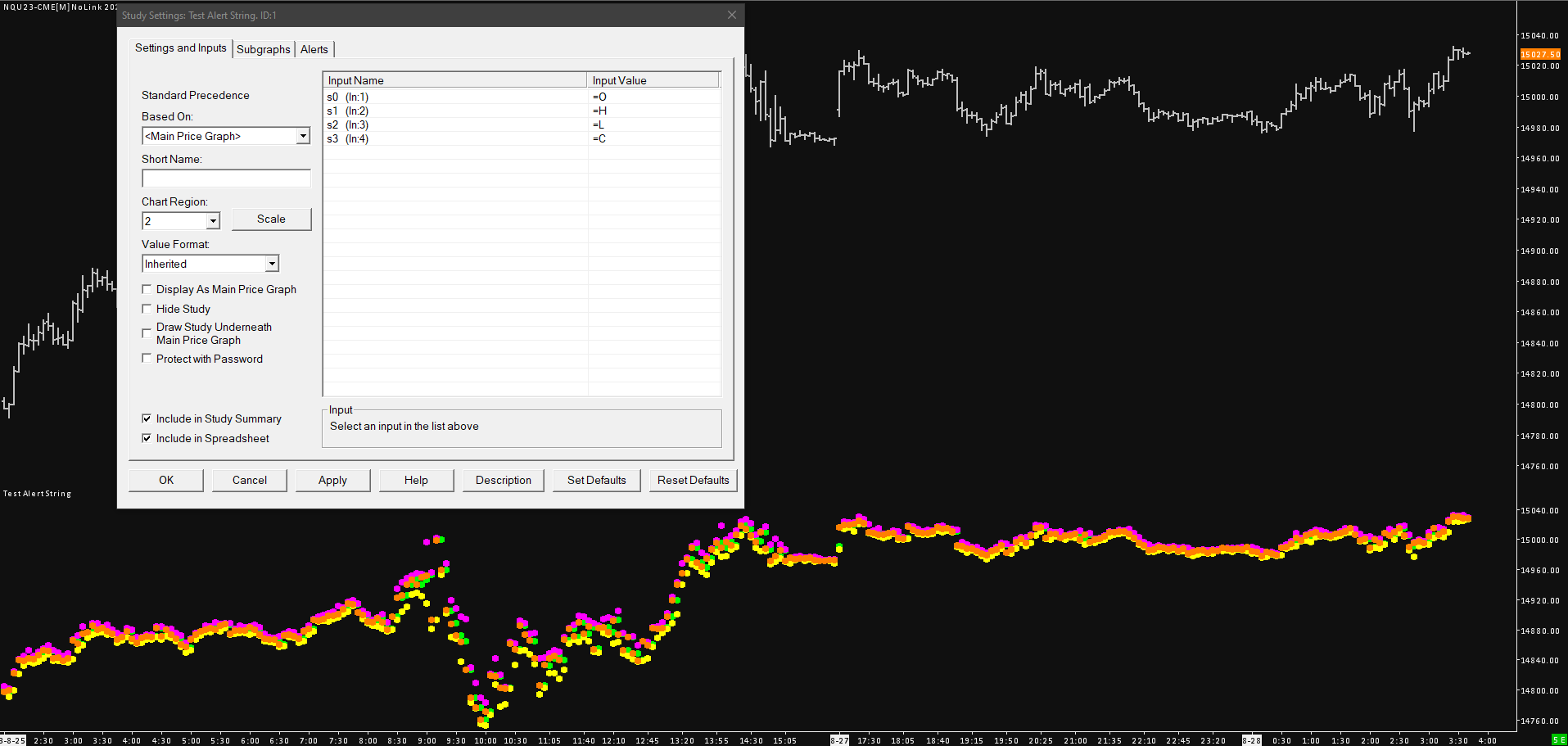Click the Set Defaults button
The height and width of the screenshot is (746, 1568).
point(597,480)
